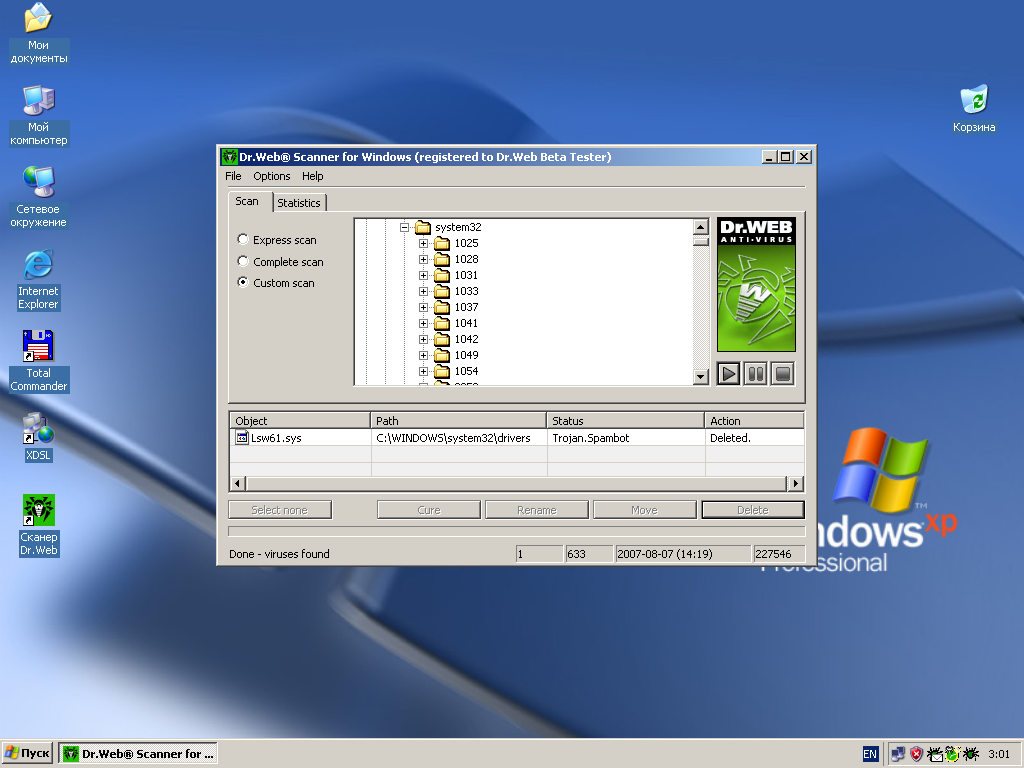This screenshot has width=1024, height=768.
Task: Start scanning with the play button
Action: click(x=728, y=374)
